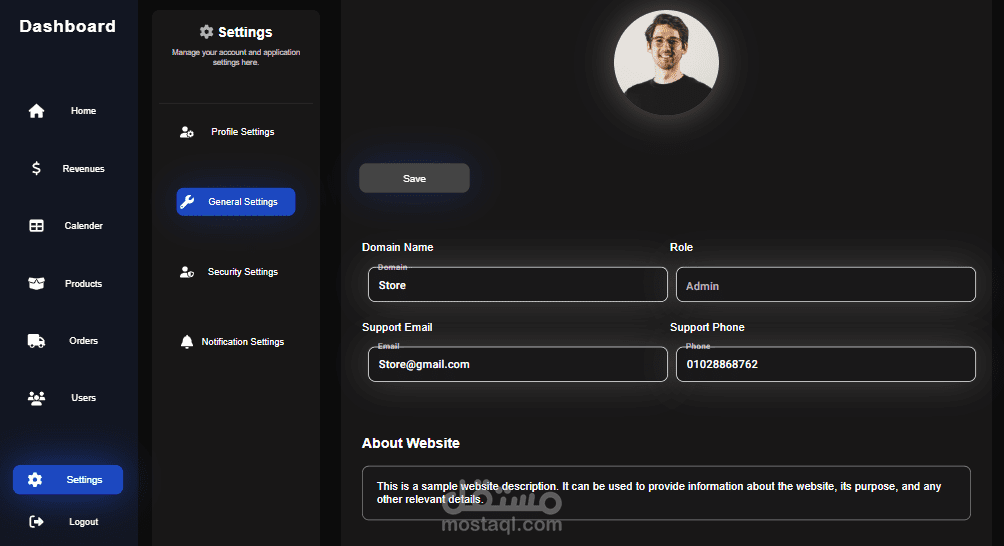Image resolution: width=1004 pixels, height=546 pixels.
Task: Click the gear icon beside Settings heading
Action: click(206, 31)
